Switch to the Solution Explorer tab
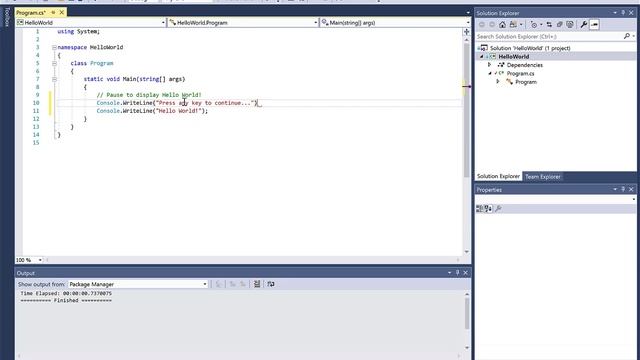Viewport: 640px width, 360px height. pyautogui.click(x=498, y=176)
